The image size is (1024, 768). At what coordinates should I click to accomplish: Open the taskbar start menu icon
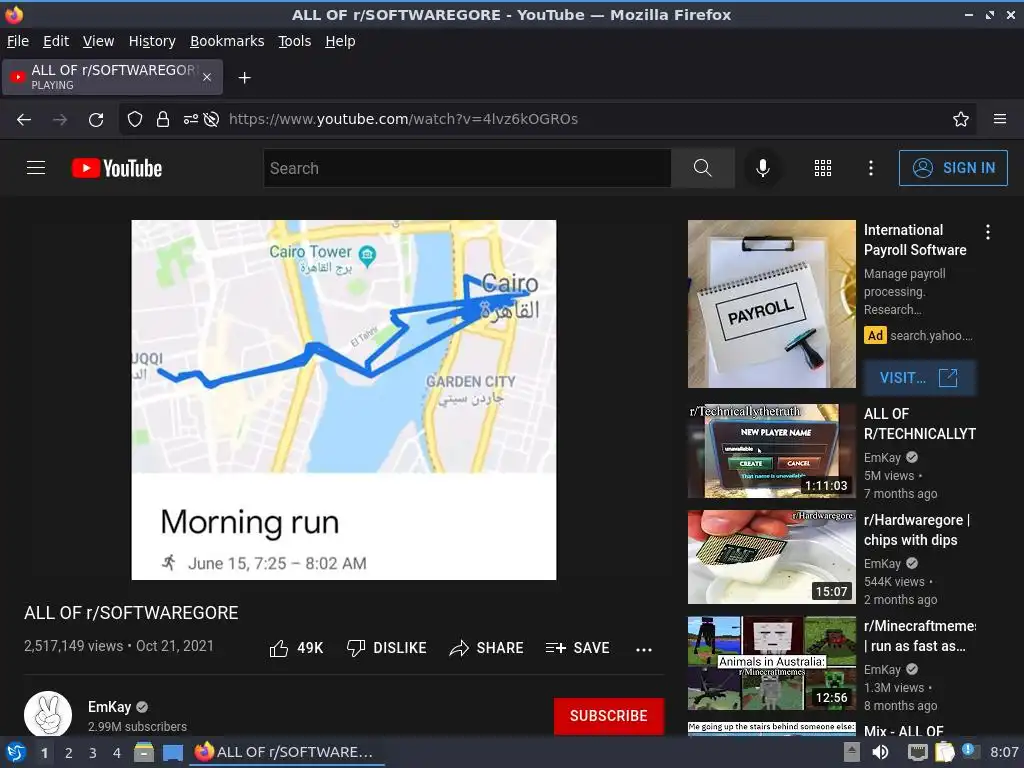[16, 753]
